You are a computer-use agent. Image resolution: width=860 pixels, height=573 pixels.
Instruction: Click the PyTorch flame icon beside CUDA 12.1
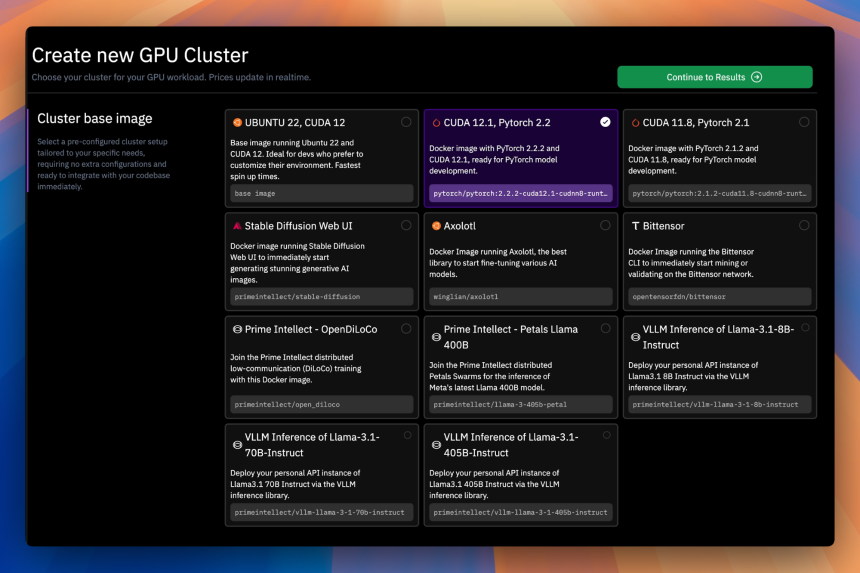[x=436, y=123]
